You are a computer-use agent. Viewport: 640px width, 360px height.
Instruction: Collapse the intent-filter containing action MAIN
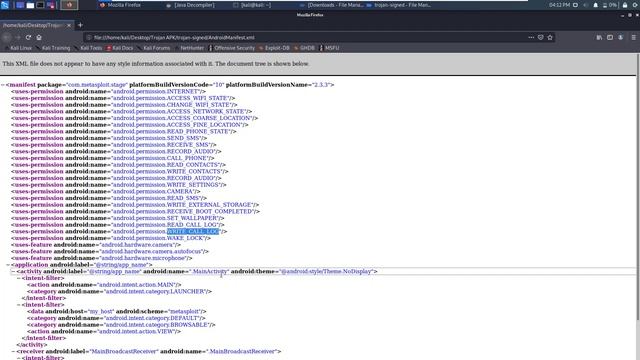(x=19, y=278)
